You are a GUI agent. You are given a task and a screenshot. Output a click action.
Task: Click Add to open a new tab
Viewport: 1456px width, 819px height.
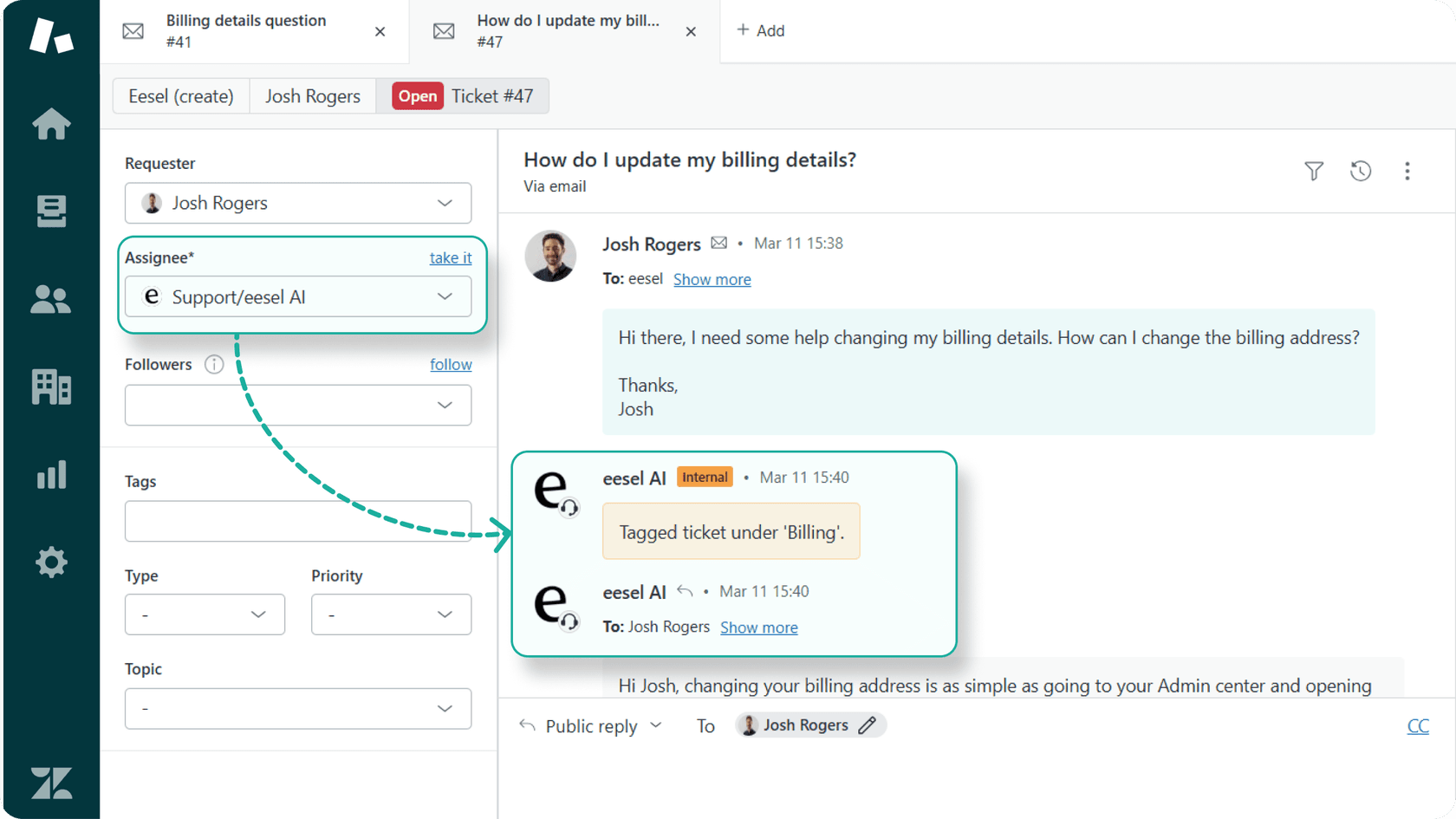[761, 30]
